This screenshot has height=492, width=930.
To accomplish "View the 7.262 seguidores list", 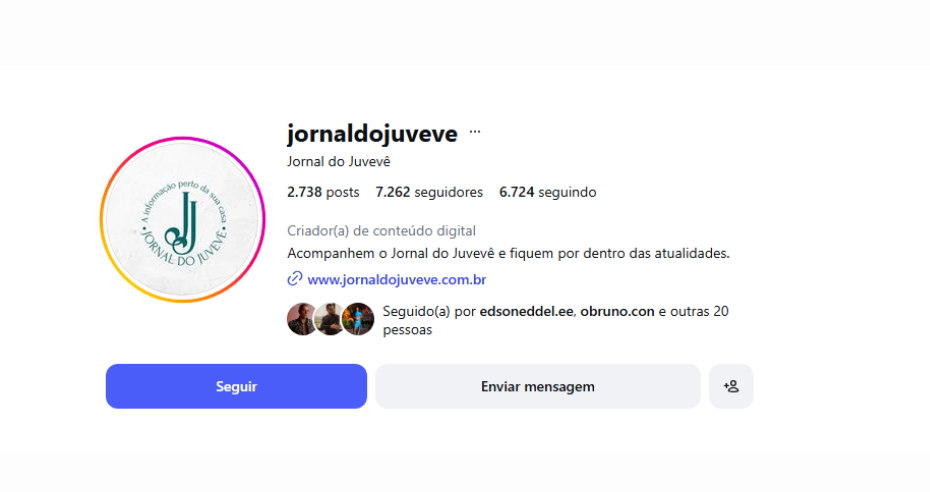I will pyautogui.click(x=429, y=192).
